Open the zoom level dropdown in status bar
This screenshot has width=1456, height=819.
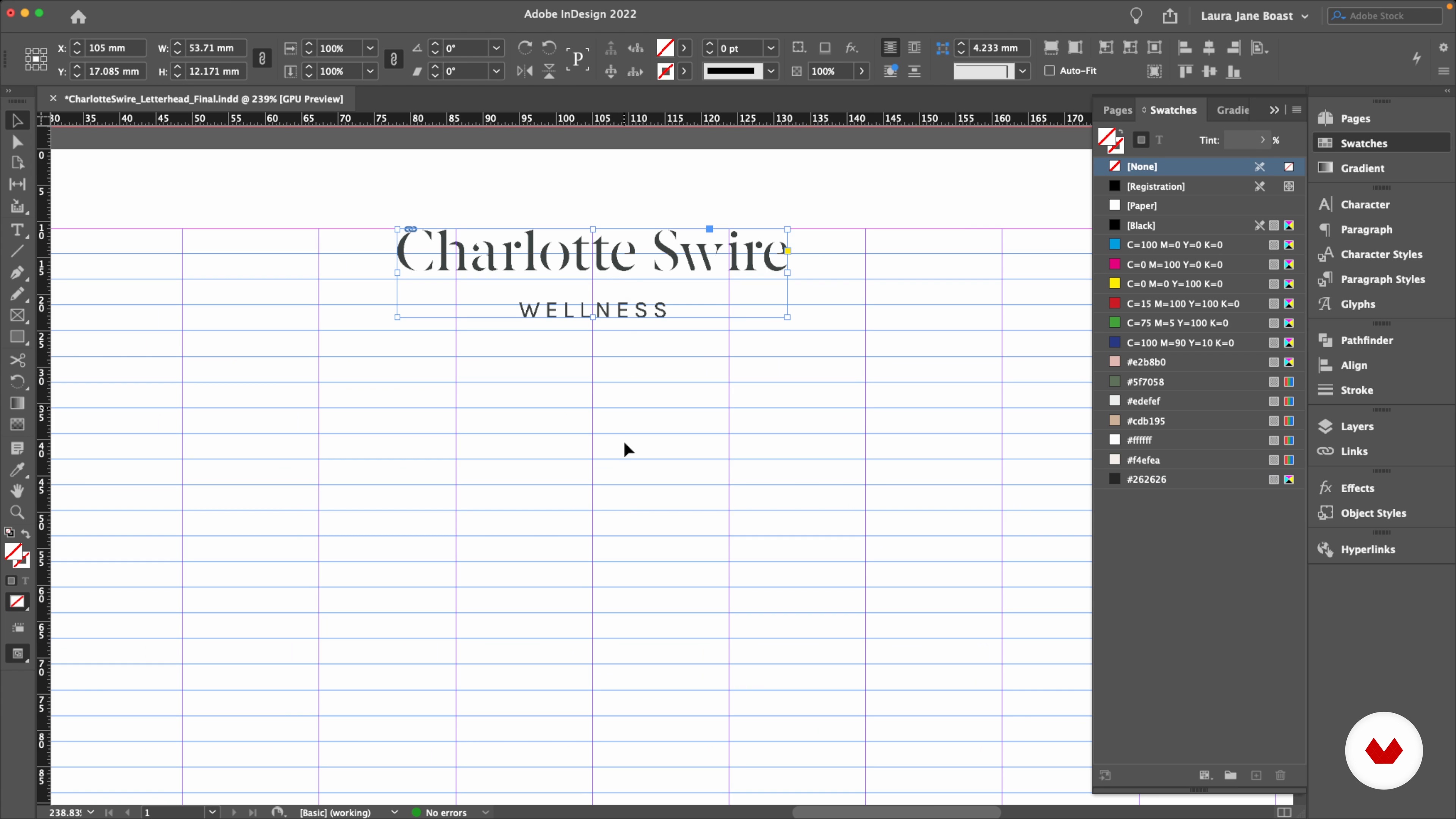click(x=91, y=812)
